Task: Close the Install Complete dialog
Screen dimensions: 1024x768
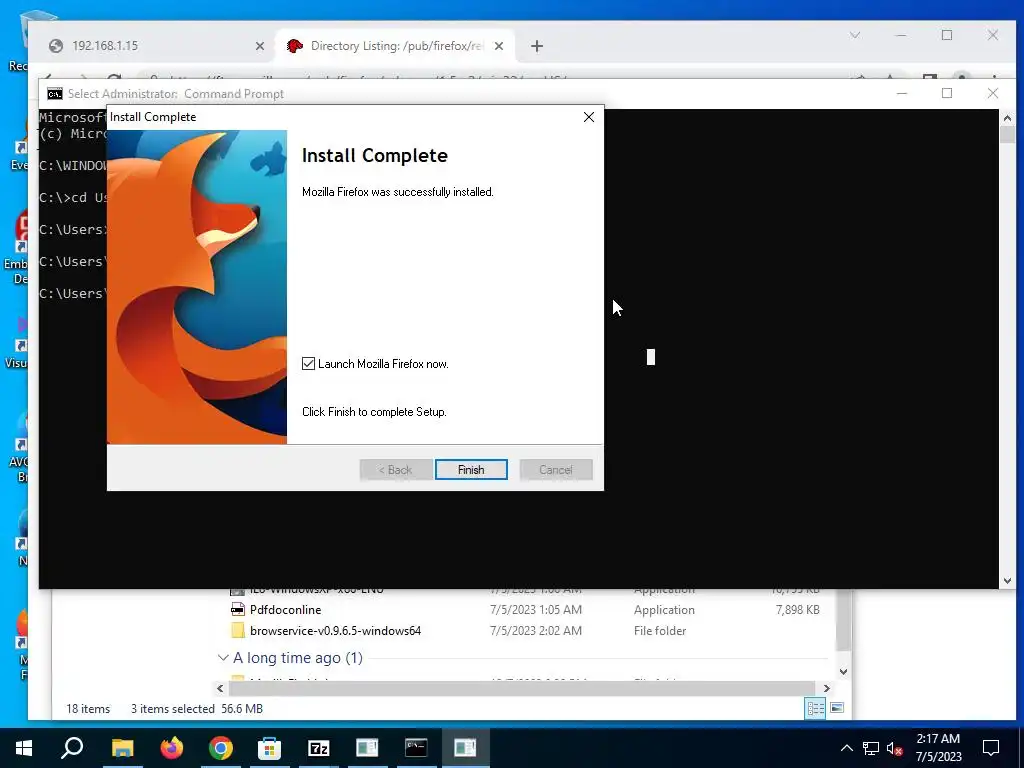Action: [588, 117]
